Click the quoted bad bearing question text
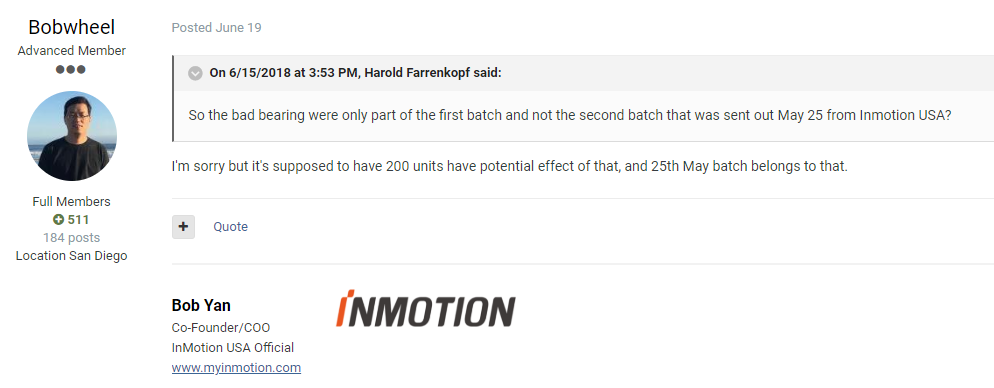This screenshot has height=388, width=994. pyautogui.click(x=570, y=117)
